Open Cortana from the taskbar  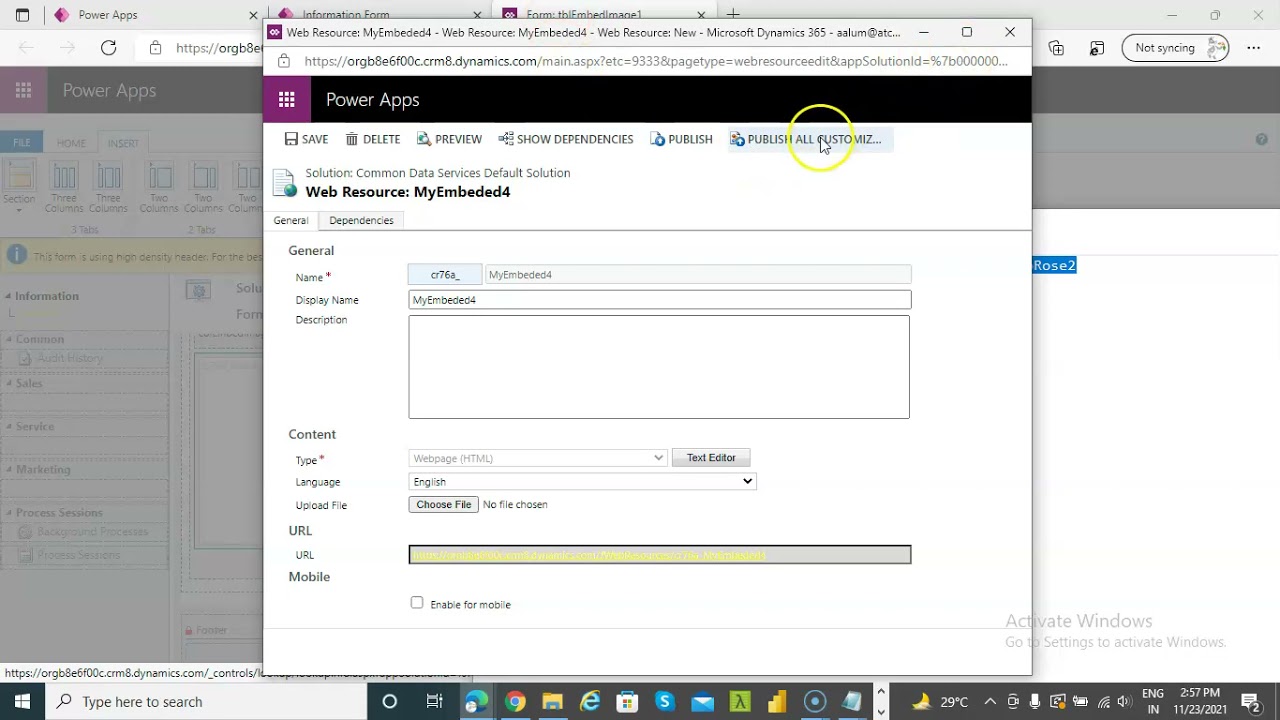click(390, 701)
